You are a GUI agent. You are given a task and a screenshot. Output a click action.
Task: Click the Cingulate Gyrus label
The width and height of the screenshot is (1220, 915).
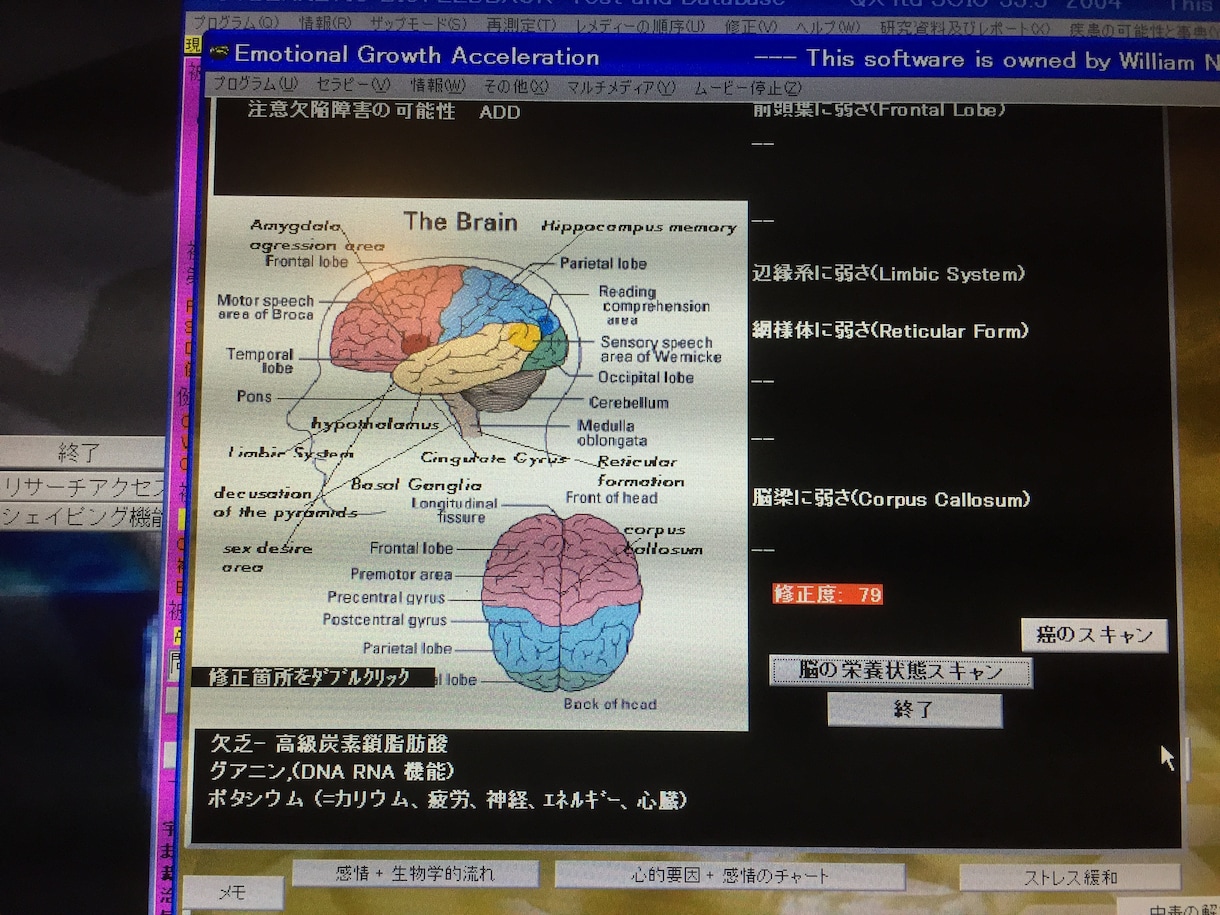(x=493, y=458)
